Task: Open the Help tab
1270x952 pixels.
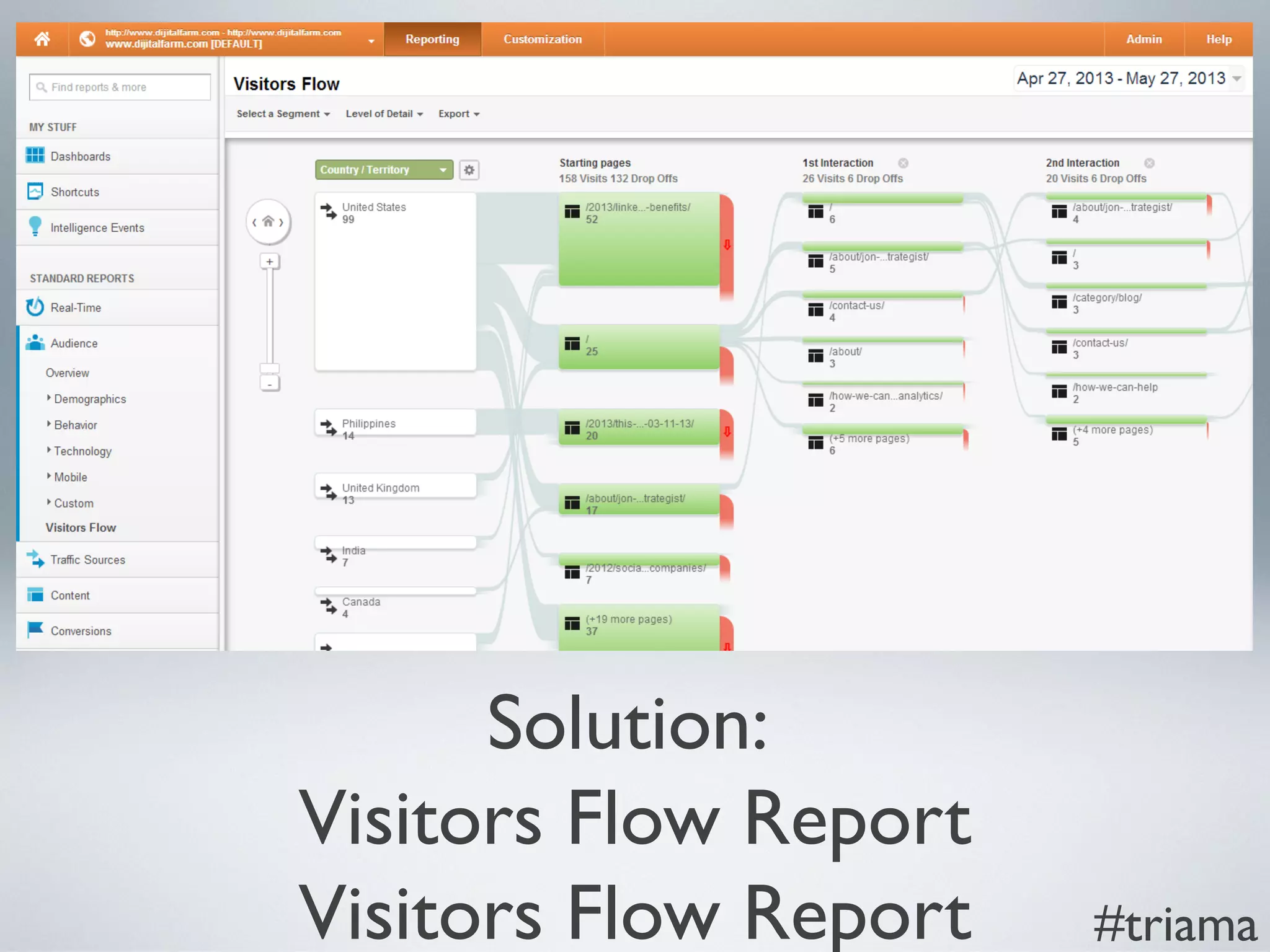Action: [x=1219, y=39]
